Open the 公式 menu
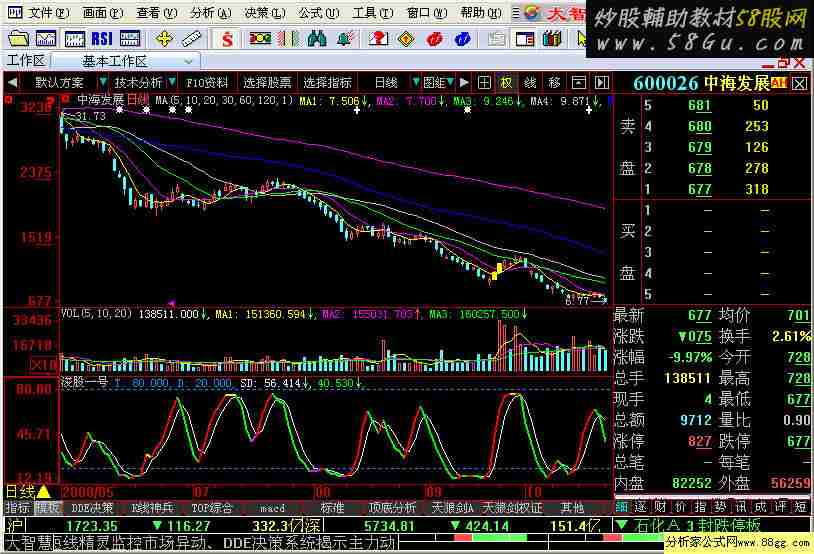The height and width of the screenshot is (554, 814). pyautogui.click(x=319, y=12)
